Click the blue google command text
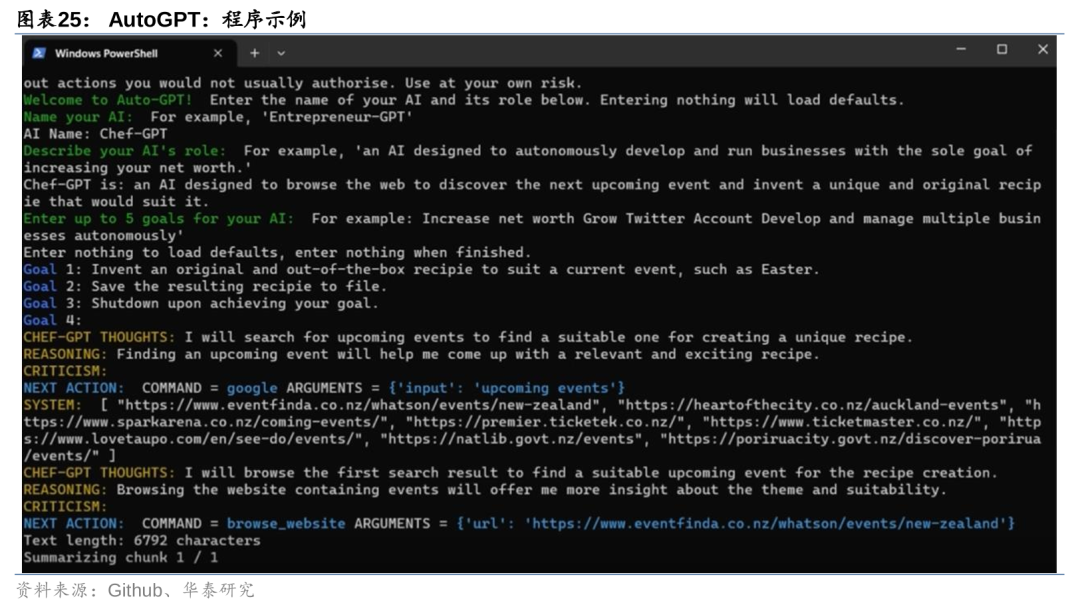Screen dimensions: 1080x609 click(252, 389)
